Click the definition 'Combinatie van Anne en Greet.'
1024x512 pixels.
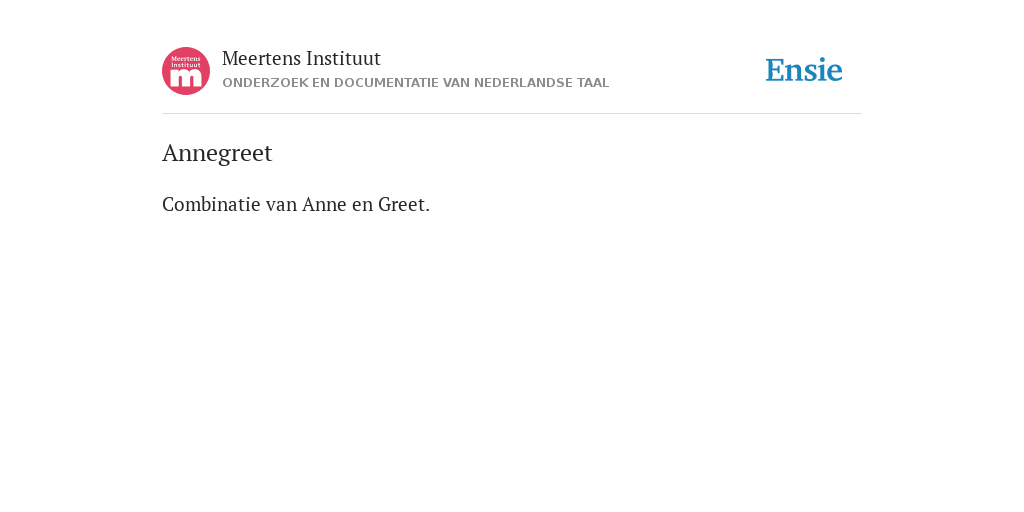pyautogui.click(x=296, y=204)
